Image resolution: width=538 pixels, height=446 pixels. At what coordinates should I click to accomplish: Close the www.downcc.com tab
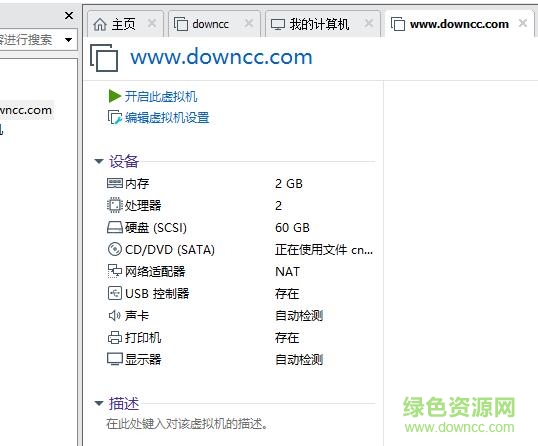tap(523, 23)
